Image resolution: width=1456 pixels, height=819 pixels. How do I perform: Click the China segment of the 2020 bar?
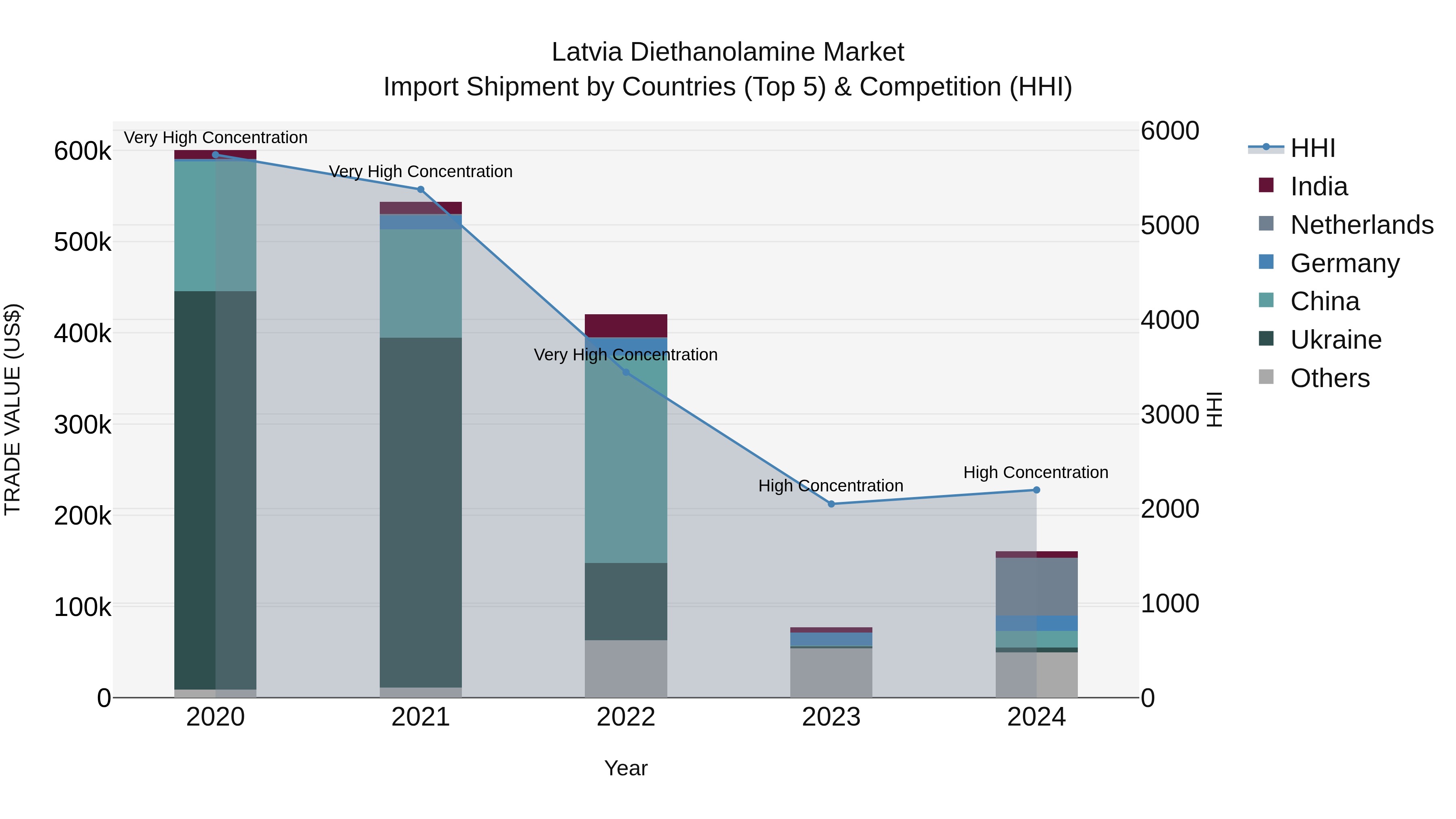(215, 226)
